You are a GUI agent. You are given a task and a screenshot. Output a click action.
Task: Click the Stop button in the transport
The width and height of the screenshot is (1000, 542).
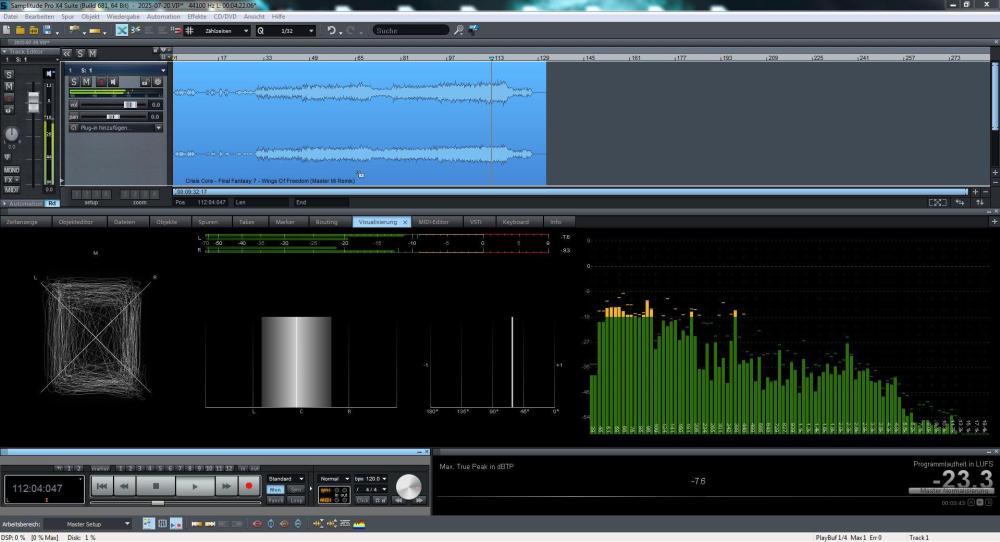[156, 486]
